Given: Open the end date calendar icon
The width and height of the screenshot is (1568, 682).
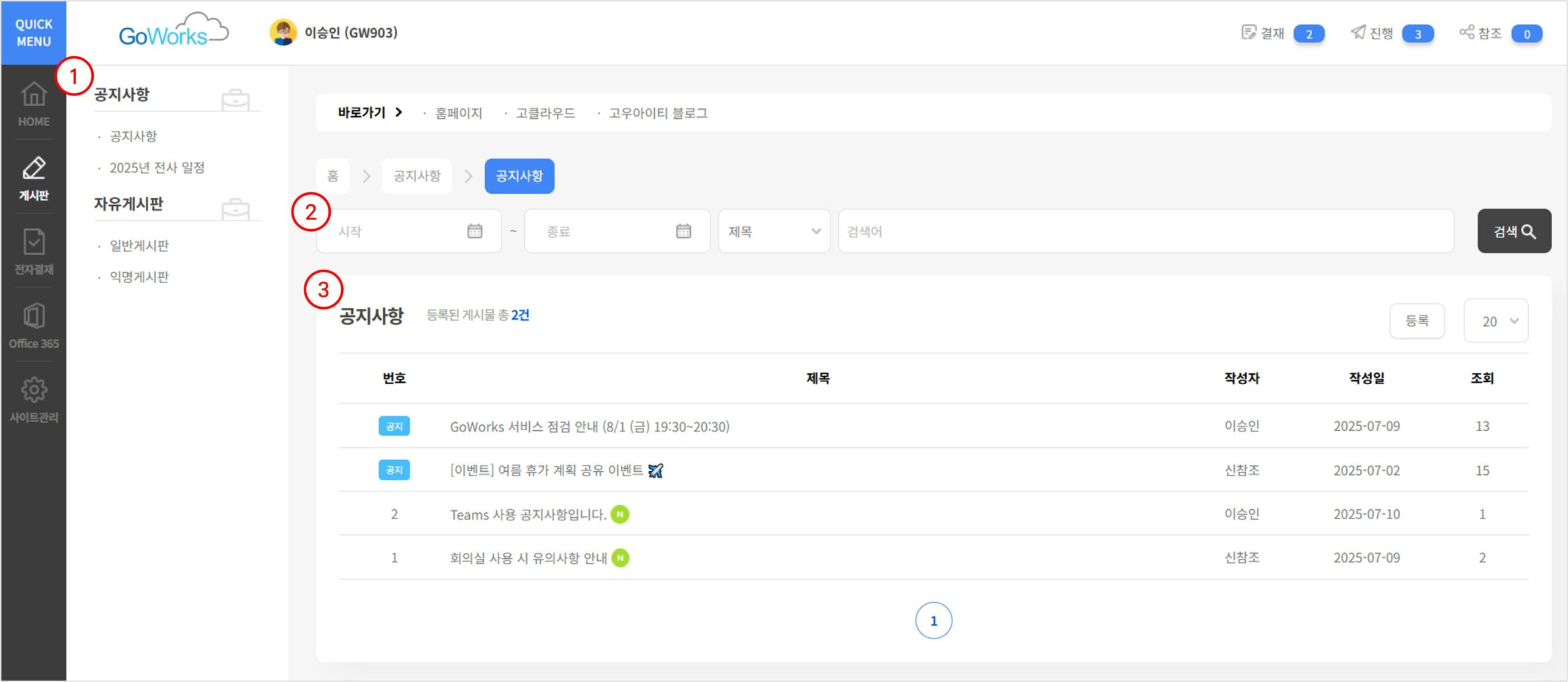Looking at the screenshot, I should point(684,231).
